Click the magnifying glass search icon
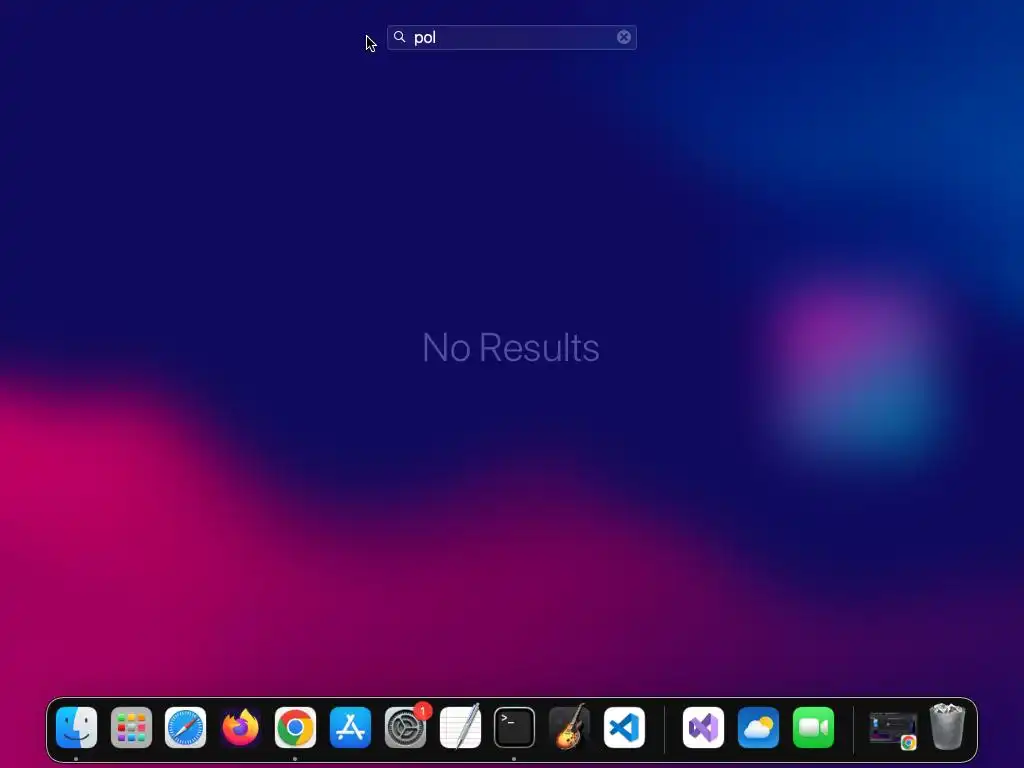The image size is (1024, 768). pos(400,37)
